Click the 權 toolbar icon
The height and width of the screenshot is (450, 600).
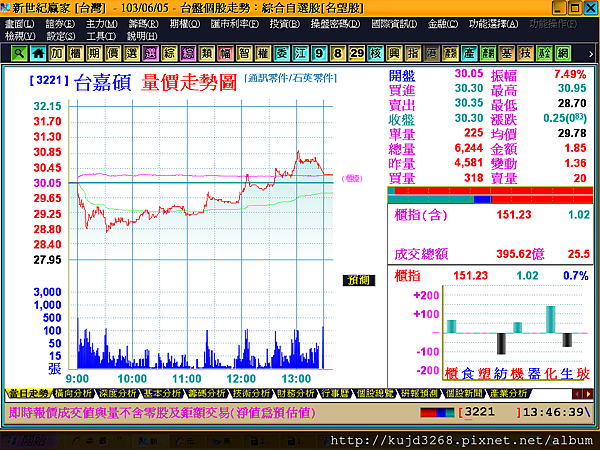tap(263, 53)
